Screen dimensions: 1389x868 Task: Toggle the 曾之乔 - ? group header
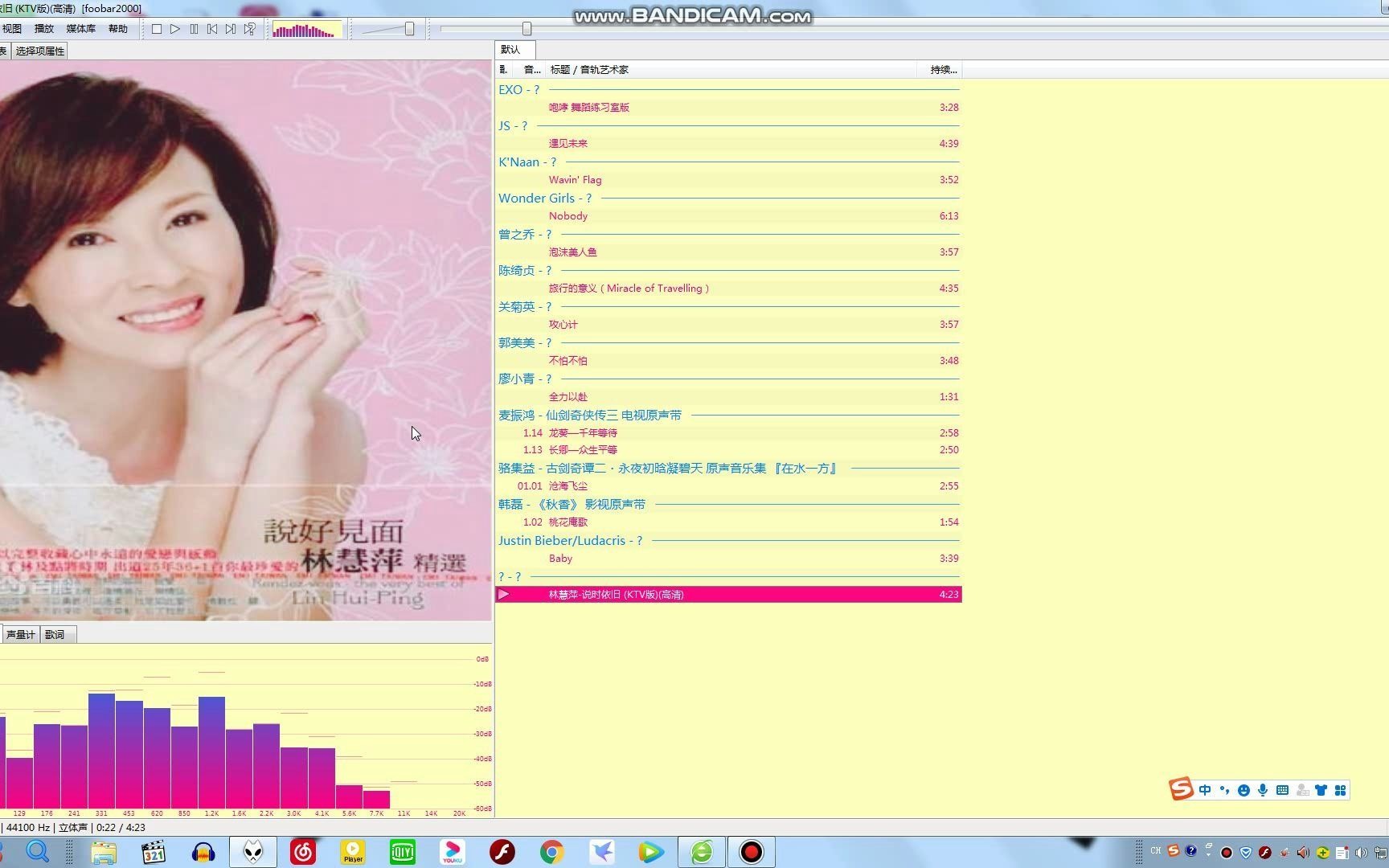728,235
